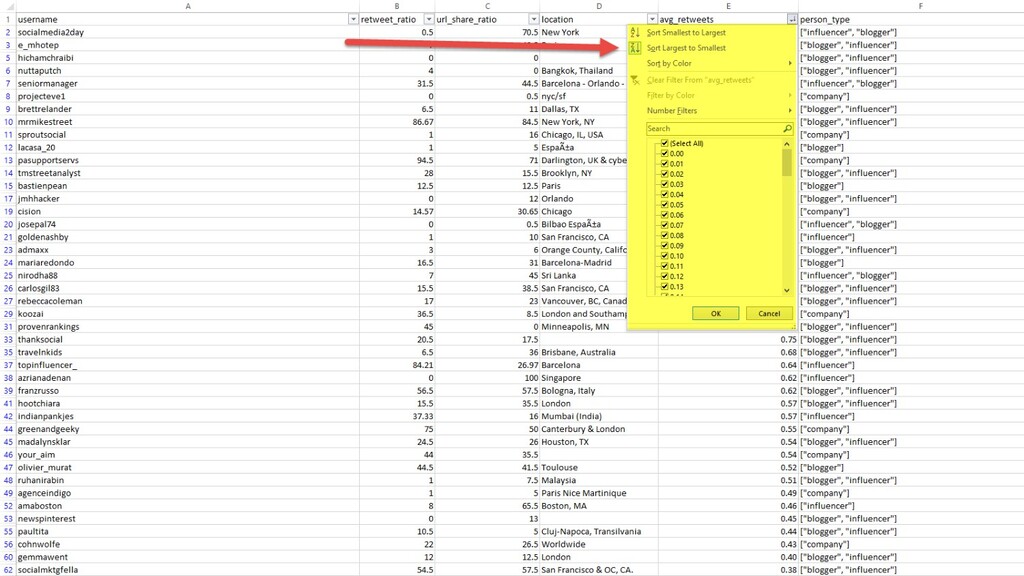The image size is (1024, 576).
Task: Click Clear Filter From "avg_retweets" entry
Action: coord(699,80)
